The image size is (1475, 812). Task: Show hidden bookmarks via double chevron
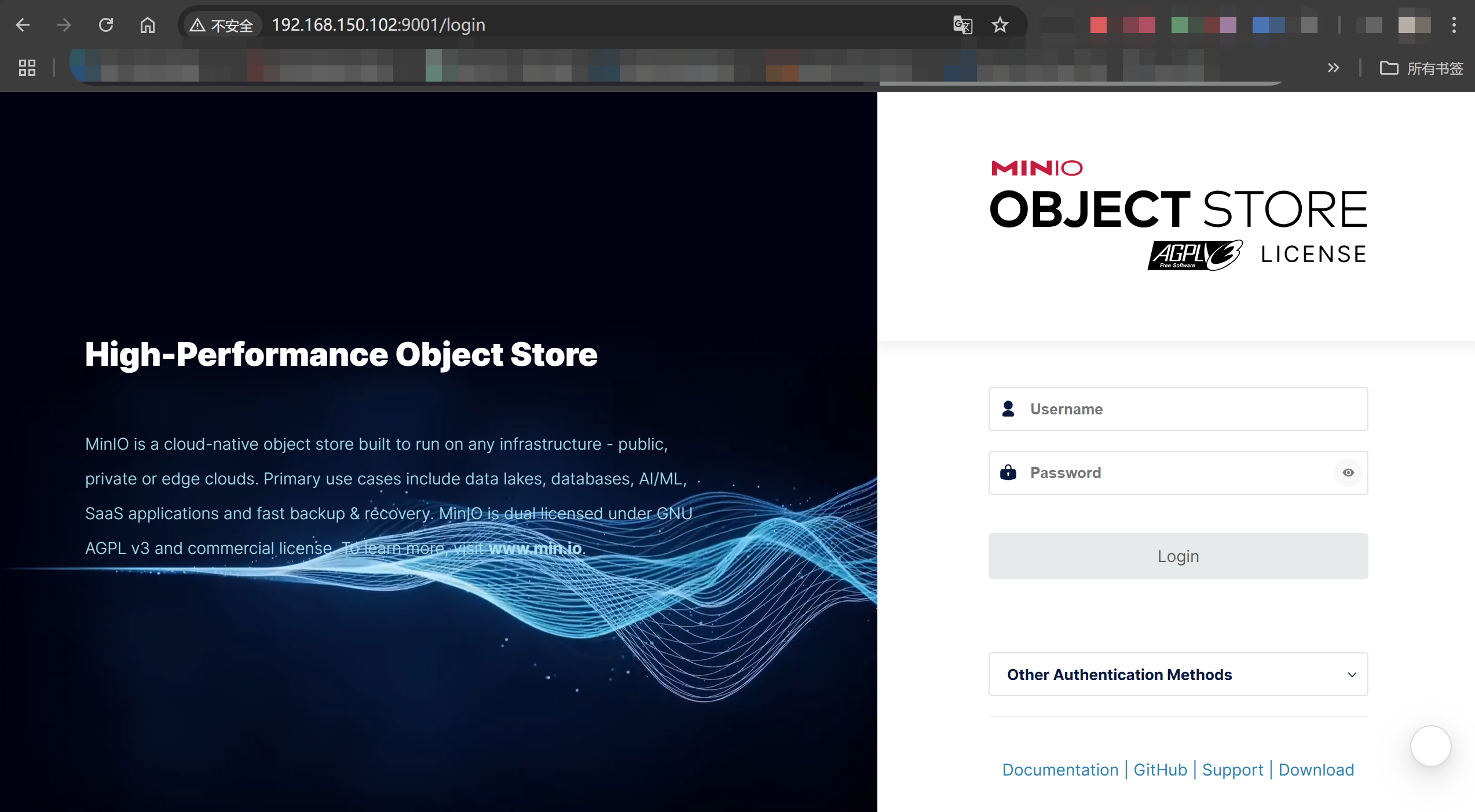(1333, 68)
